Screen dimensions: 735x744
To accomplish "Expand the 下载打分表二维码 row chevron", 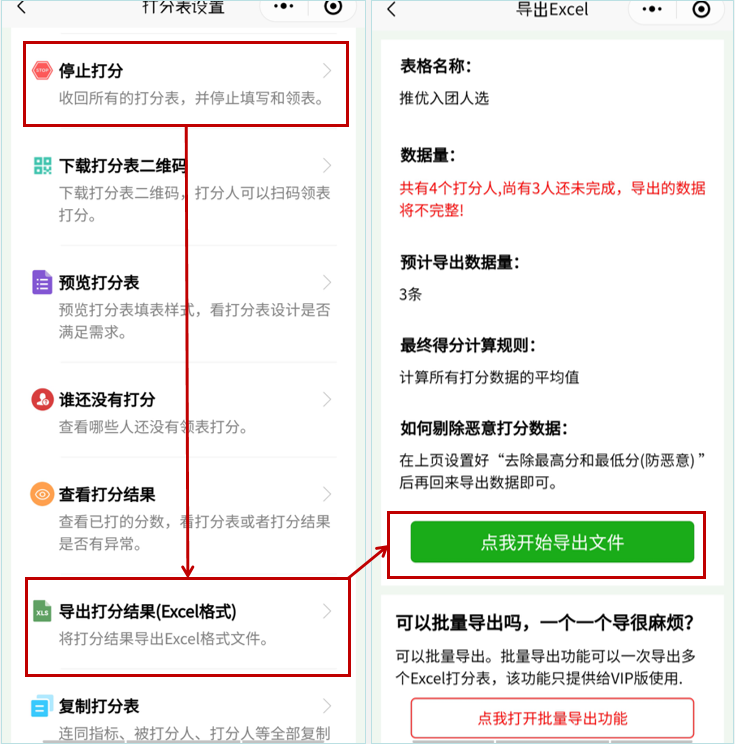I will (327, 166).
